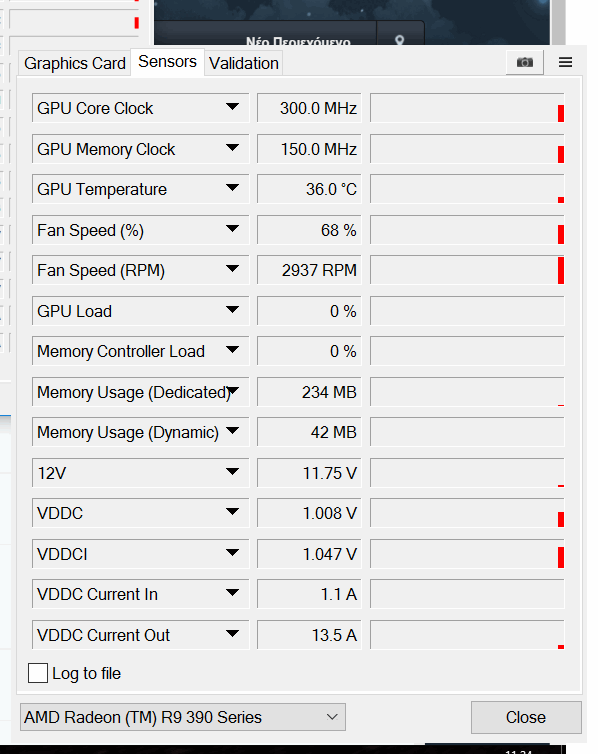Click the VDDCI 1.047 V value field
This screenshot has height=754, width=598.
(309, 554)
